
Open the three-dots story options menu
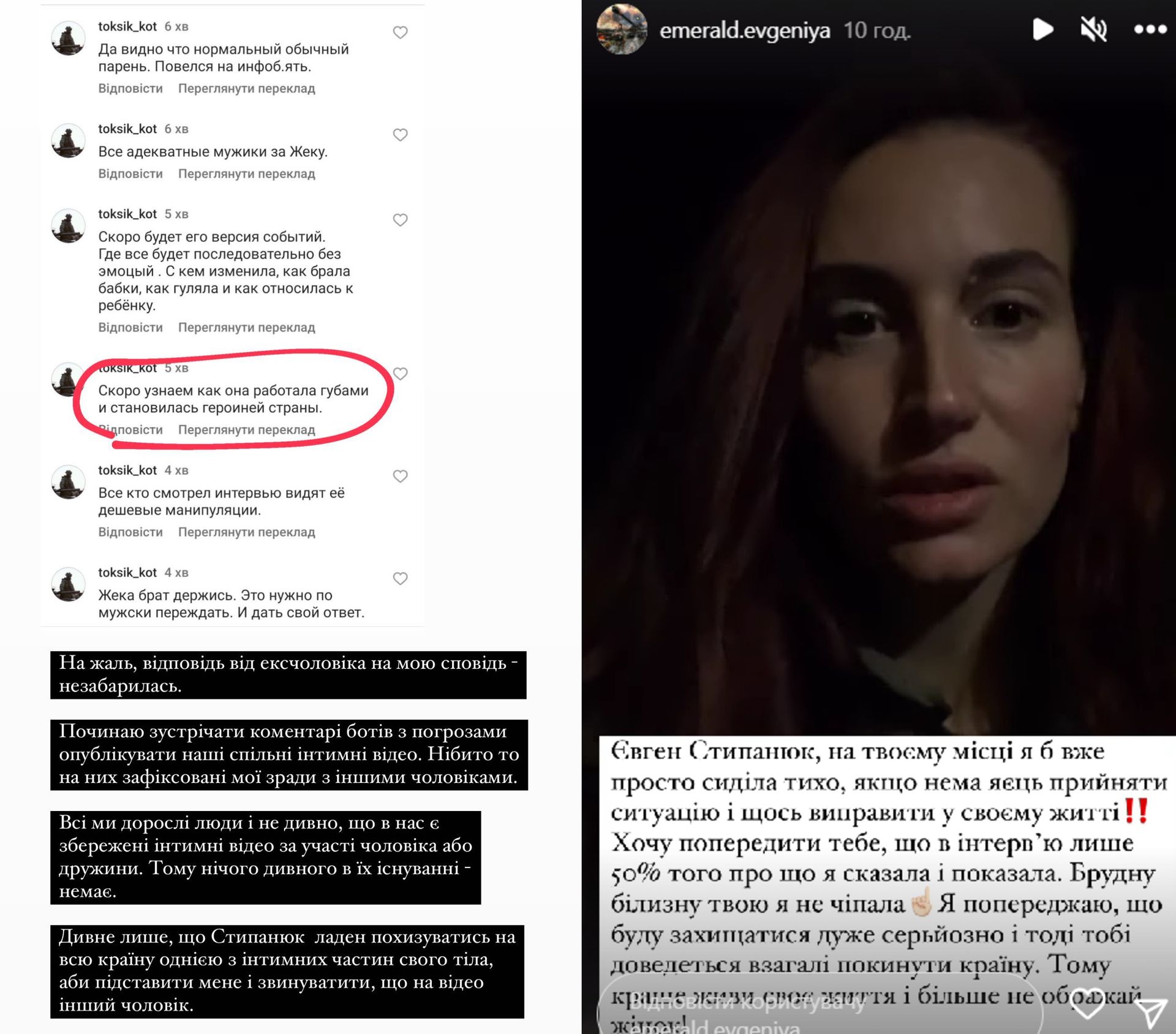[x=1150, y=29]
